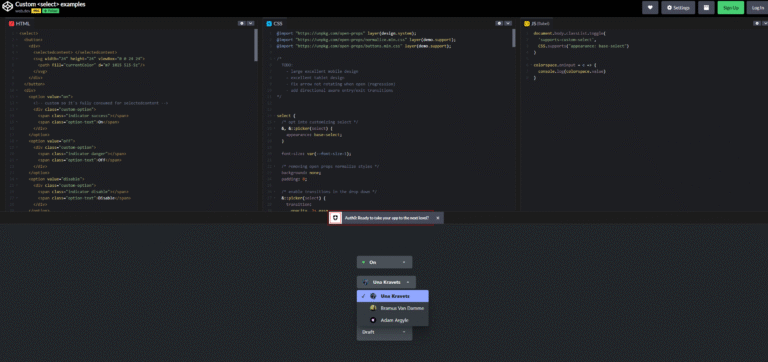Image resolution: width=768 pixels, height=362 pixels.
Task: Click the Log In button
Action: (x=757, y=7)
